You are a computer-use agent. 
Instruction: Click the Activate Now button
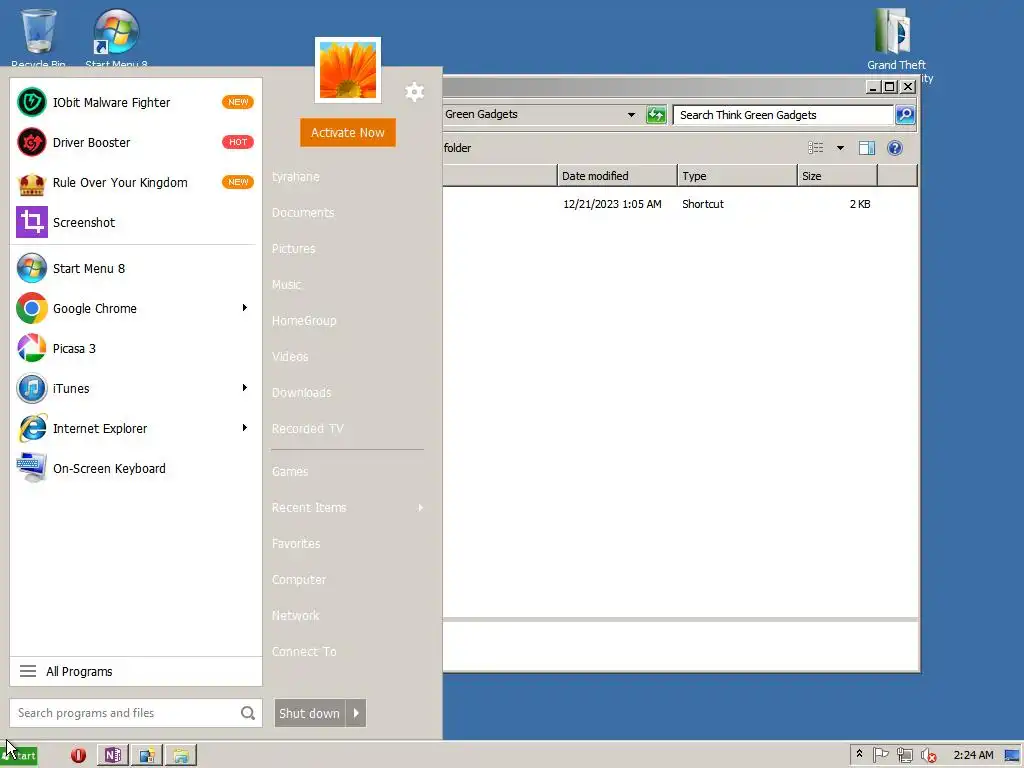[x=347, y=133]
